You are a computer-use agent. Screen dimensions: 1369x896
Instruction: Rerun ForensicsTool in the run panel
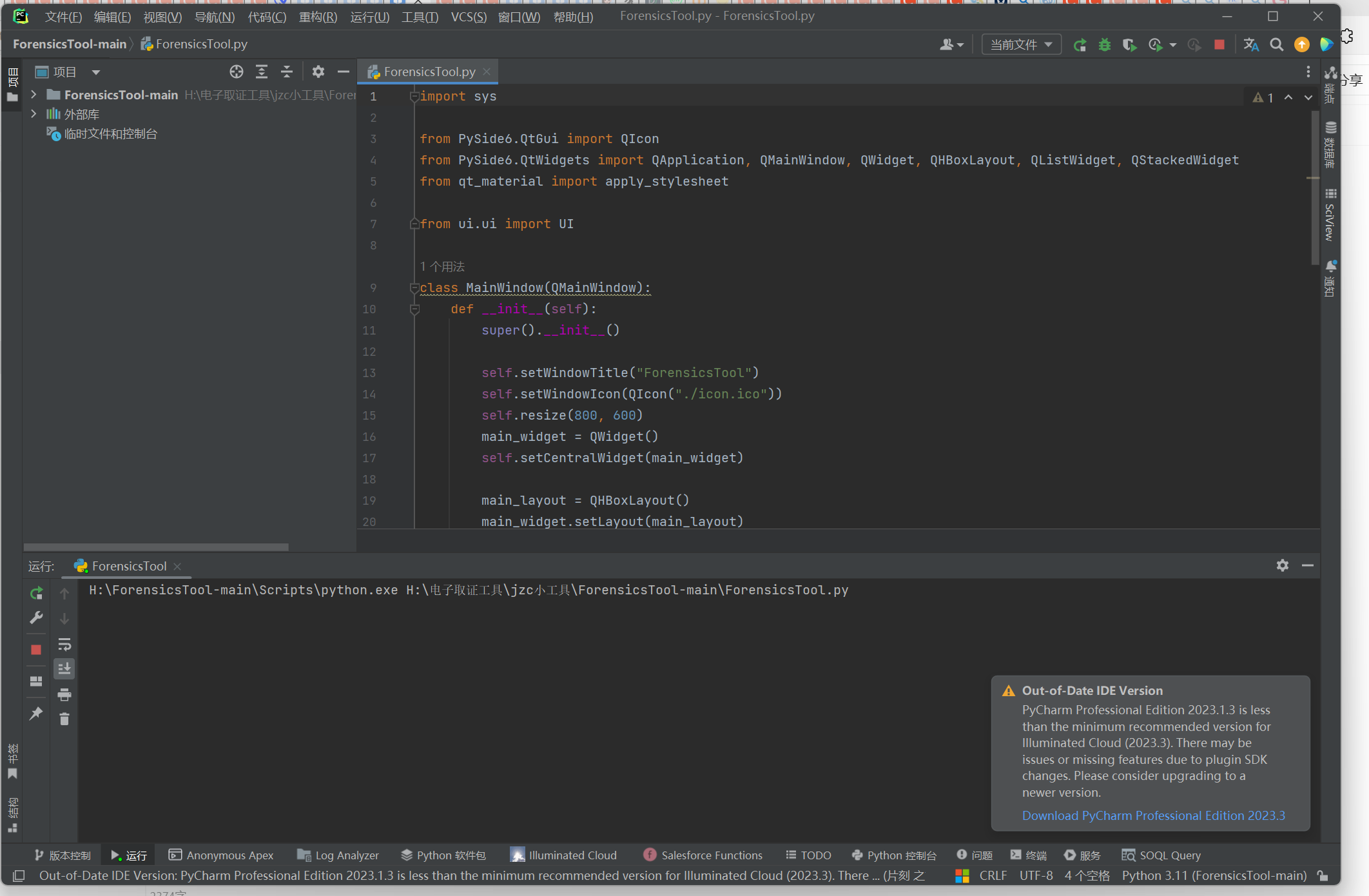(37, 593)
